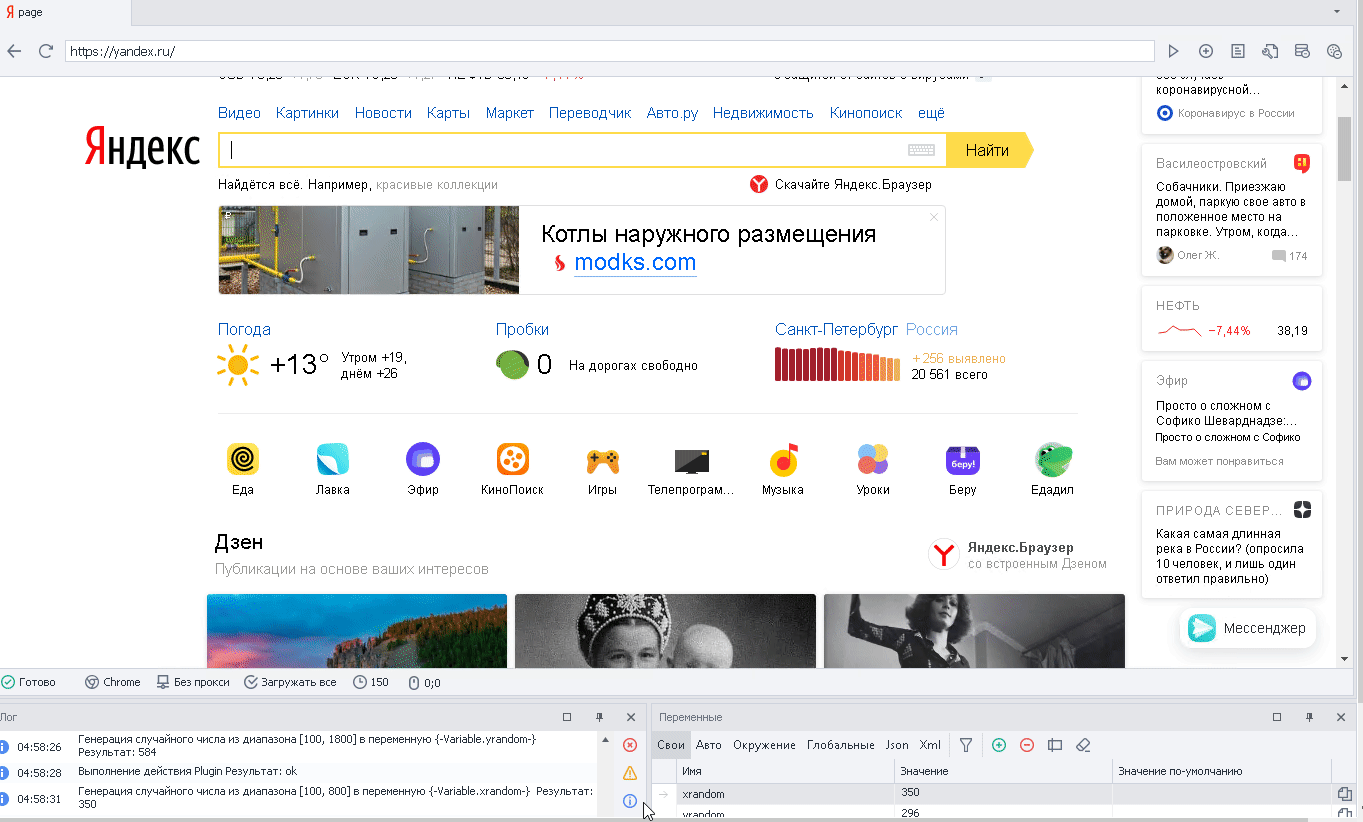Click the Go play arrow next to address bar
Viewport: 1363px width, 822px height.
[x=1174, y=51]
